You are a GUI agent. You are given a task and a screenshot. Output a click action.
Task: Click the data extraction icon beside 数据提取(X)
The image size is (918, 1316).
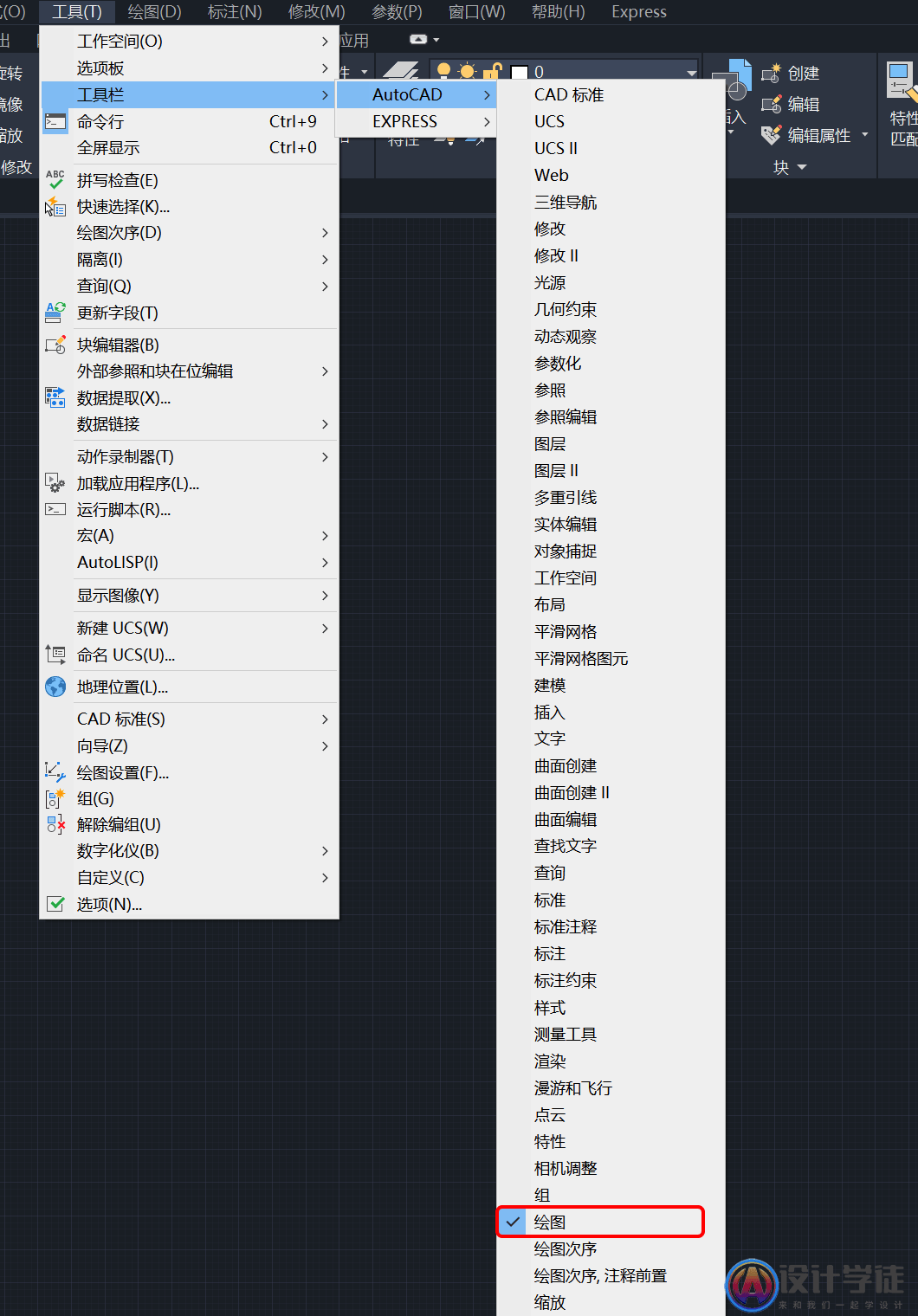[x=55, y=397]
